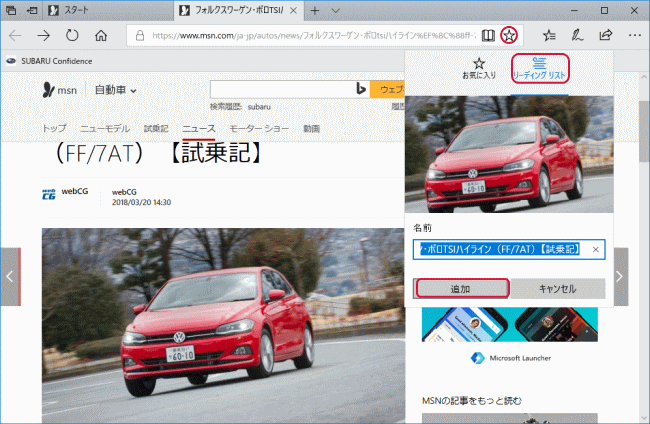Click the 名前 text field

click(x=509, y=250)
